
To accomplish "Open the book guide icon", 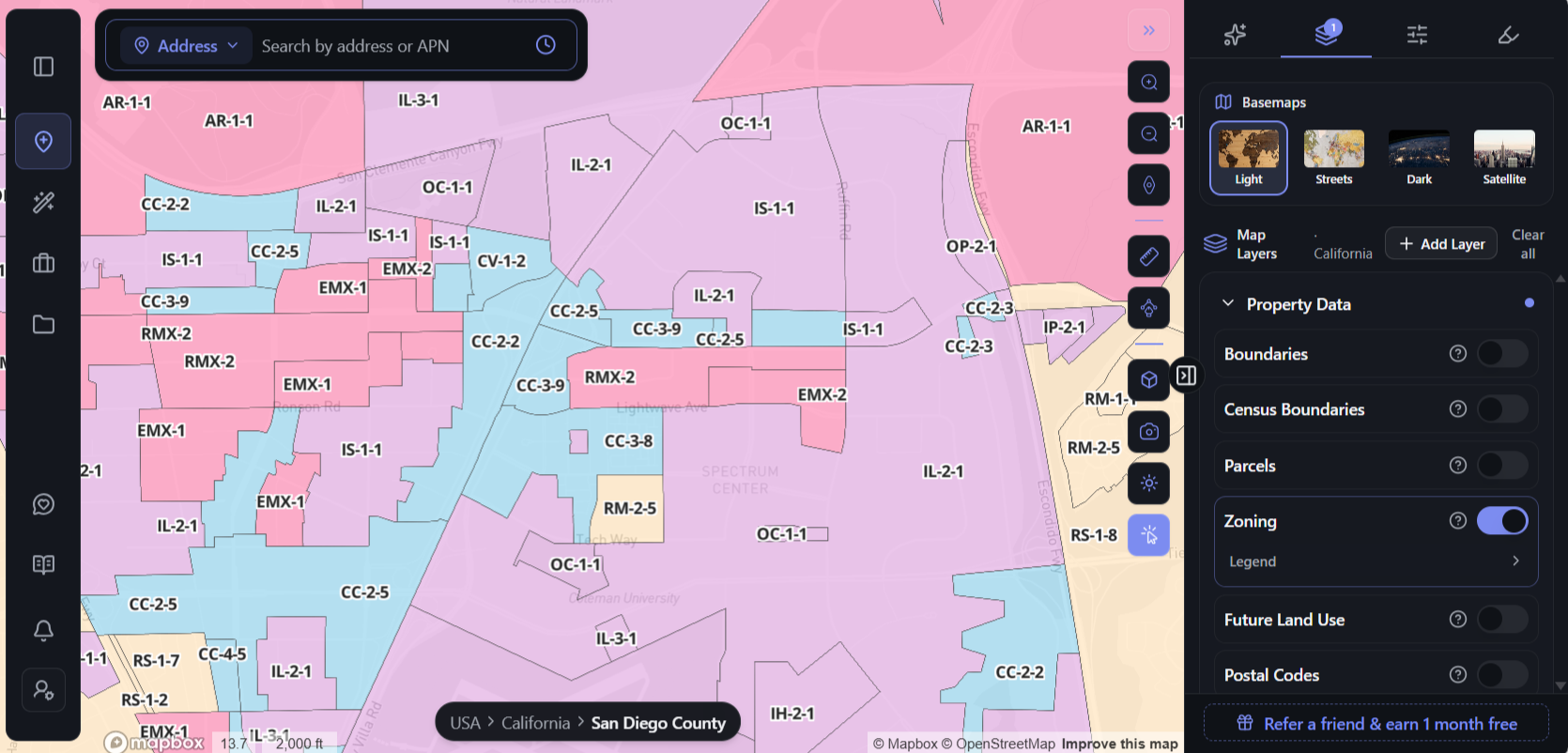I will coord(43,564).
